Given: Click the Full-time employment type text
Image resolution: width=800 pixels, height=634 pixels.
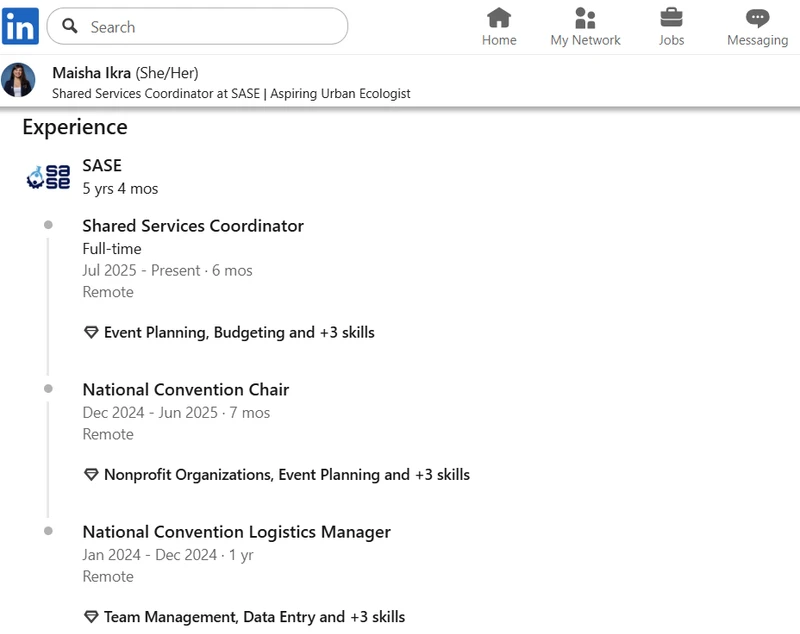Looking at the screenshot, I should click(112, 249).
